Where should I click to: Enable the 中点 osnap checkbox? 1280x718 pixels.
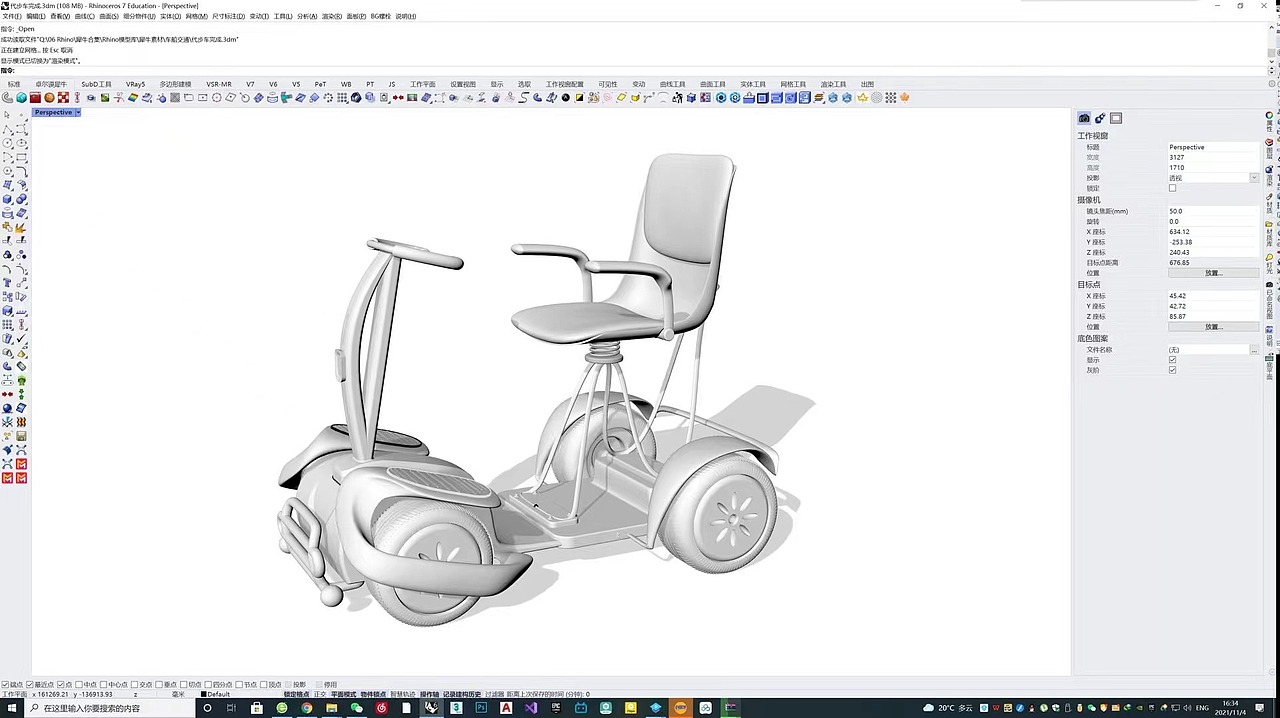(78, 685)
